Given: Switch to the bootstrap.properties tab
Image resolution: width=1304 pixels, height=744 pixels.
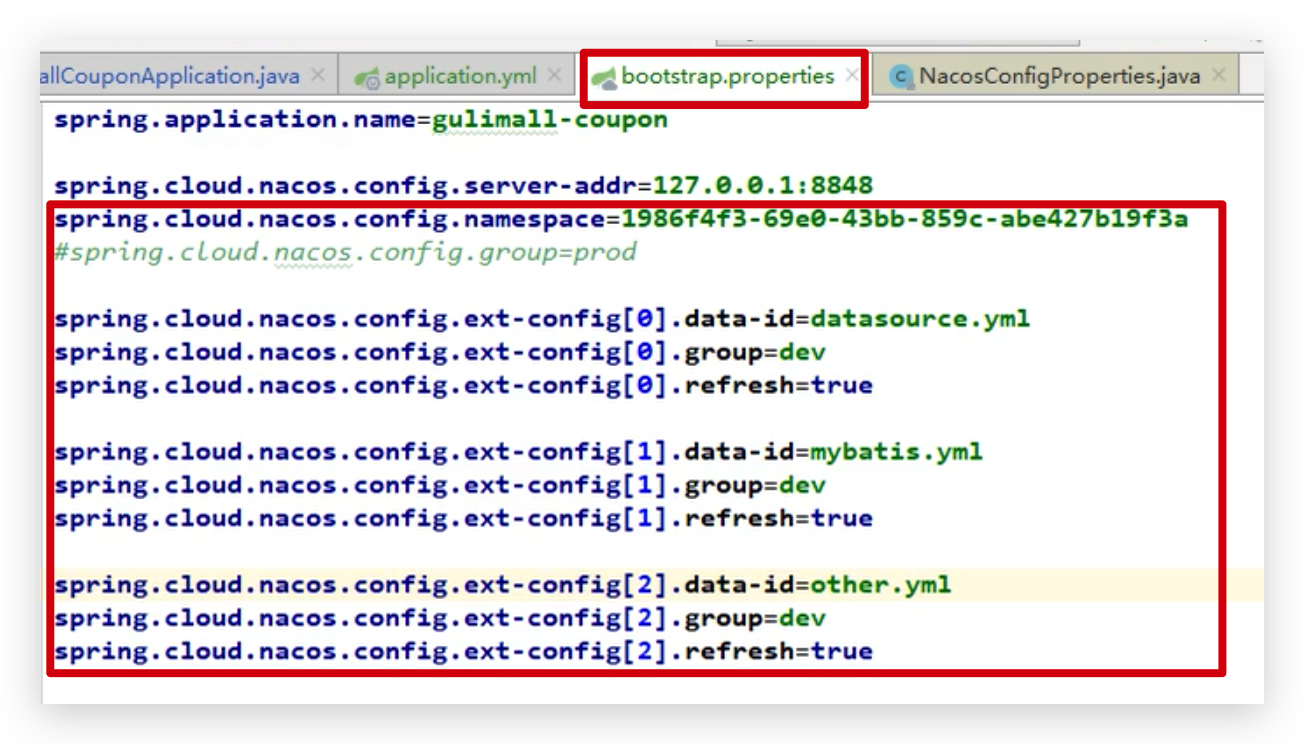Looking at the screenshot, I should [x=727, y=77].
